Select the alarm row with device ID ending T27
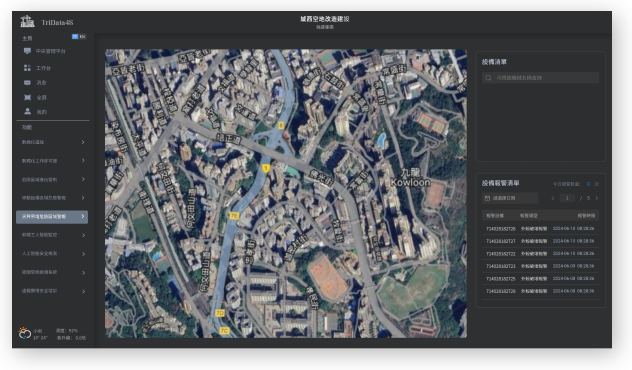This screenshot has height=370, width=632. [x=540, y=241]
